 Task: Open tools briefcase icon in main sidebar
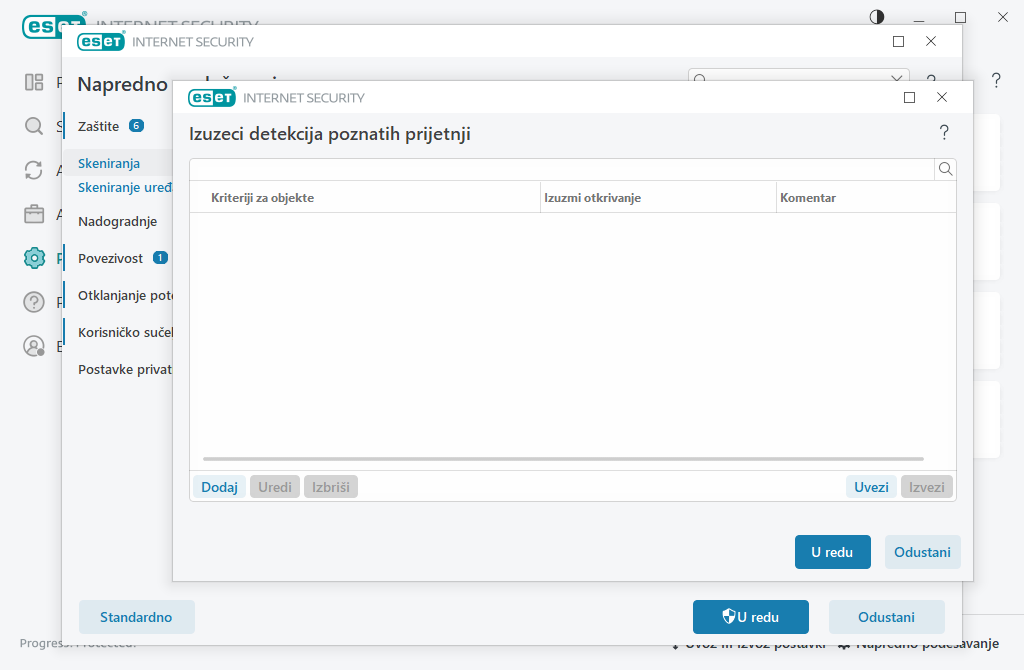click(34, 214)
